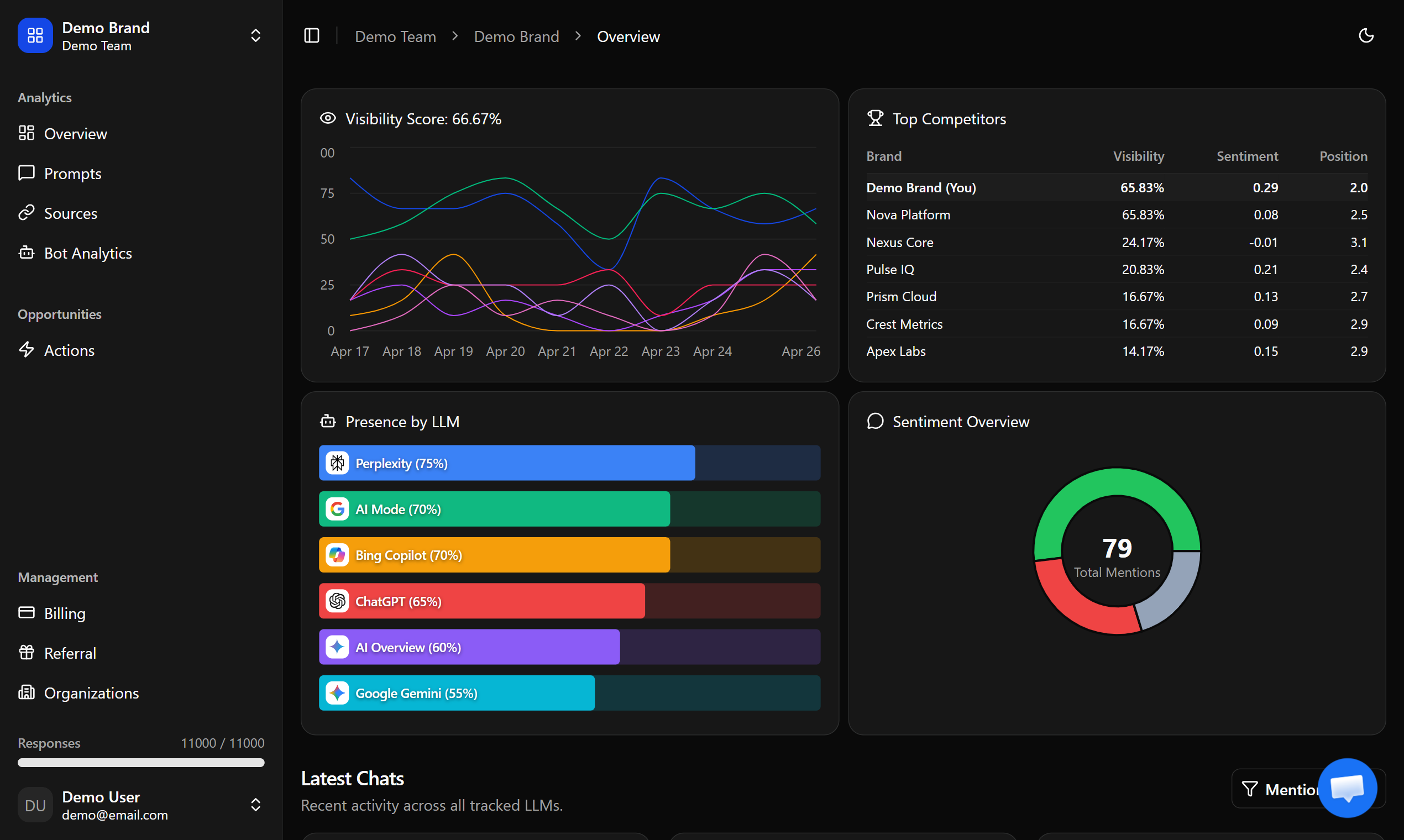Sort by the Visibility column header

(x=1139, y=156)
